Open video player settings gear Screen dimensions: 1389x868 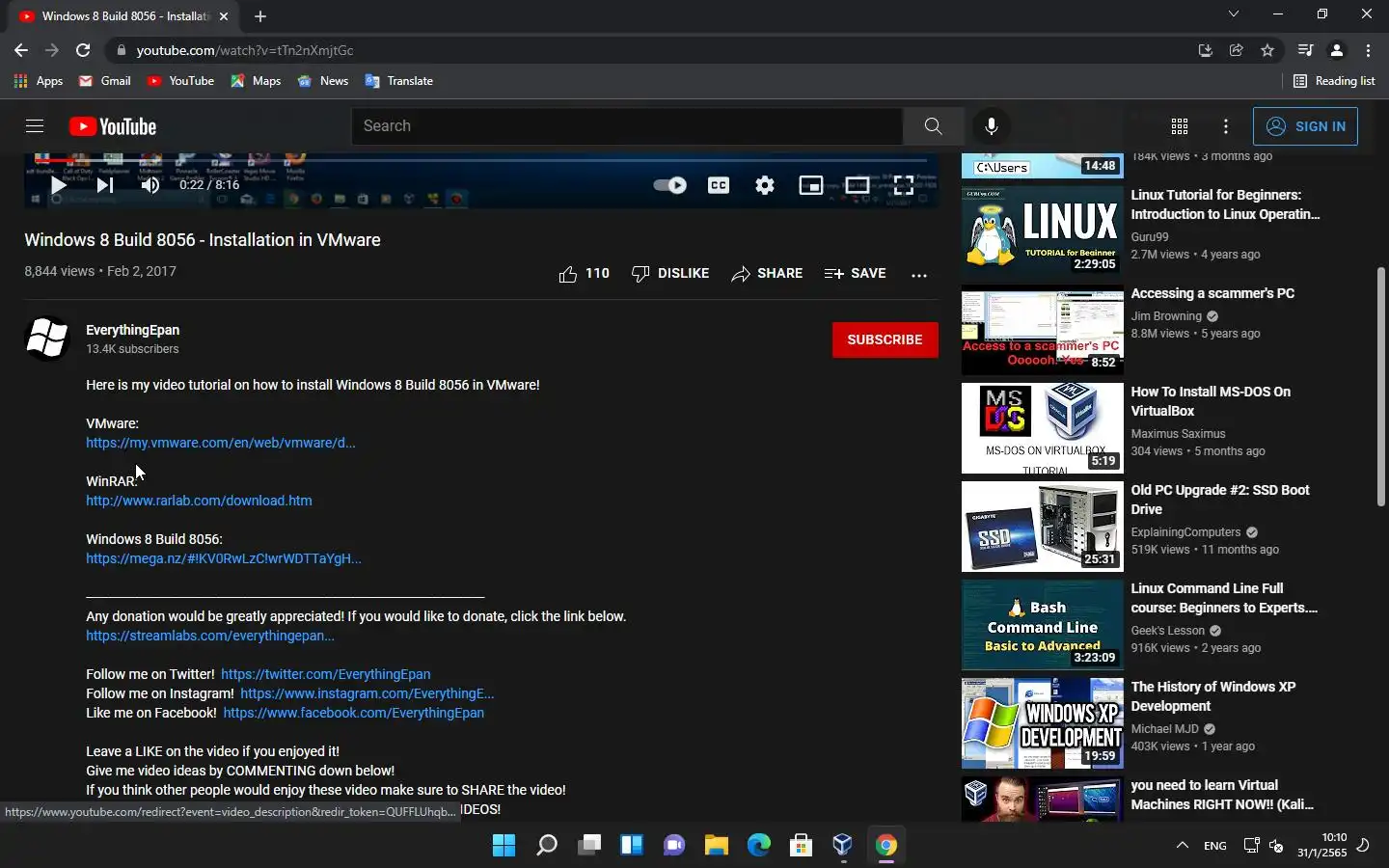[x=765, y=185]
